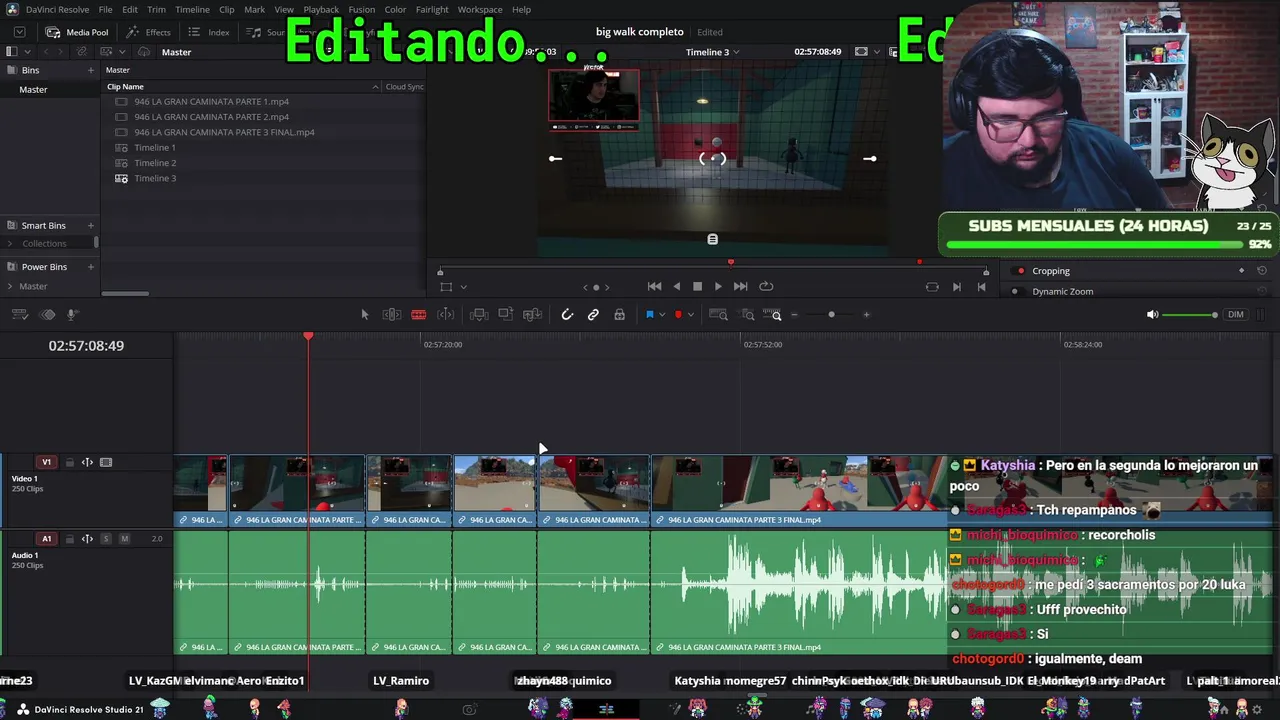Select Timeline 3 in media pool
Viewport: 1280px width, 720px height.
pos(155,178)
